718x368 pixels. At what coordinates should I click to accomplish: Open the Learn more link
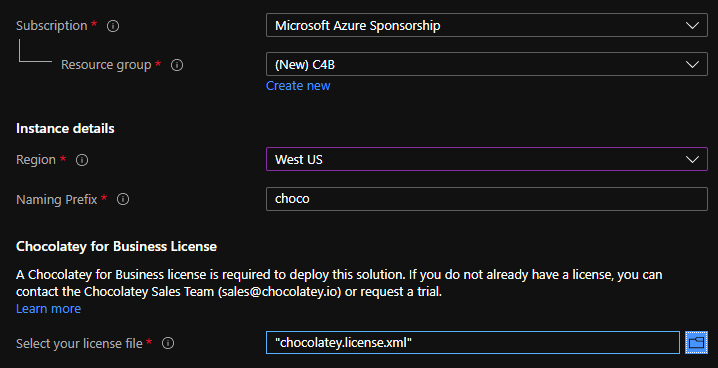coord(49,308)
